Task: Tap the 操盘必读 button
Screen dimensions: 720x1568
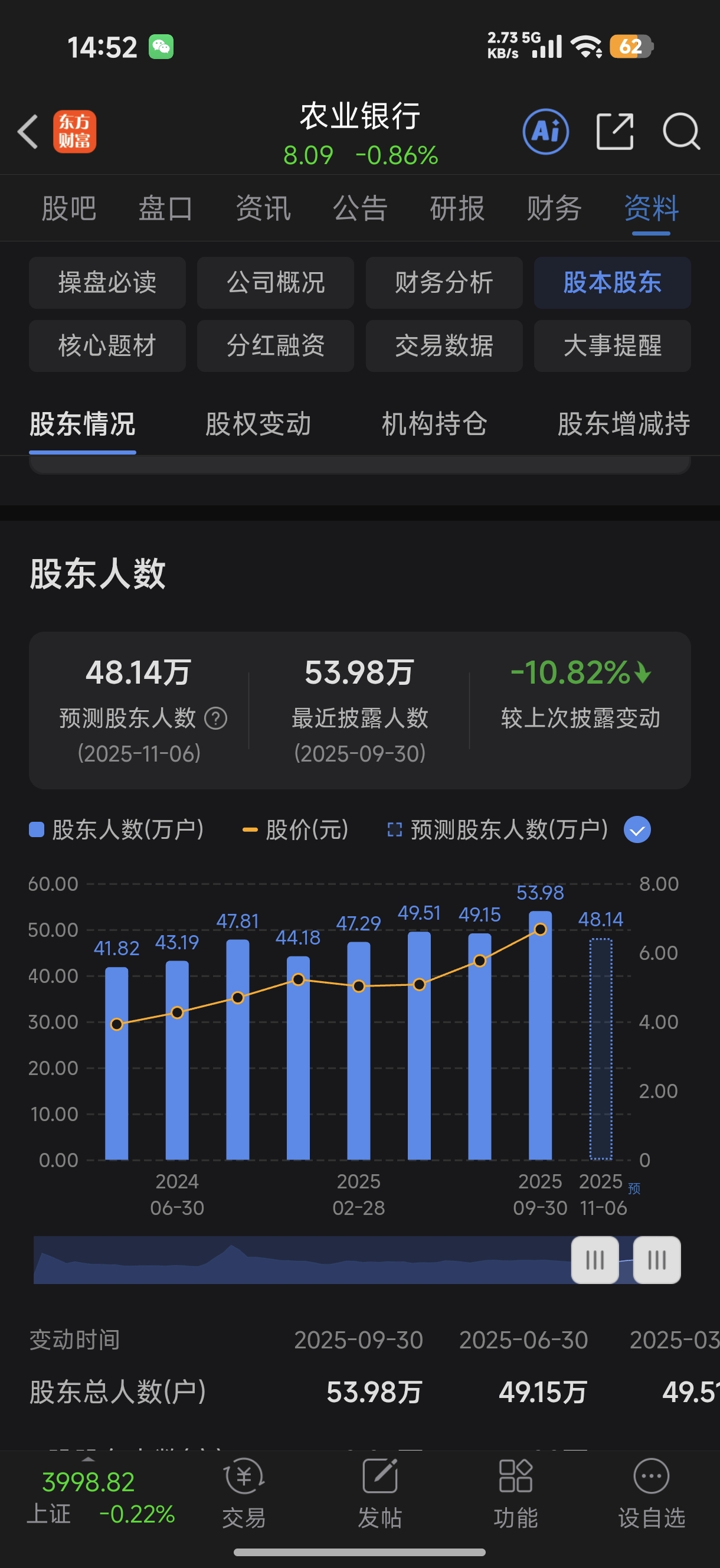Action: point(107,282)
